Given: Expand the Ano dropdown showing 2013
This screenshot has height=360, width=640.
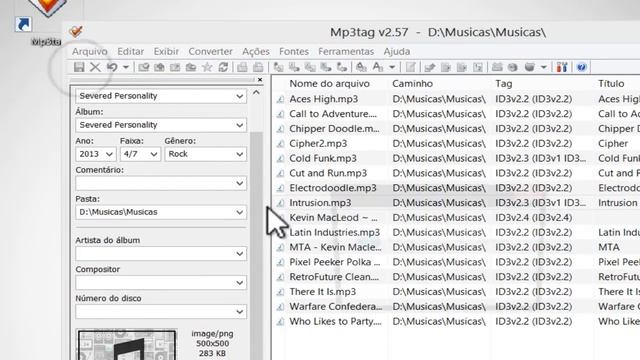Looking at the screenshot, I should coord(109,154).
